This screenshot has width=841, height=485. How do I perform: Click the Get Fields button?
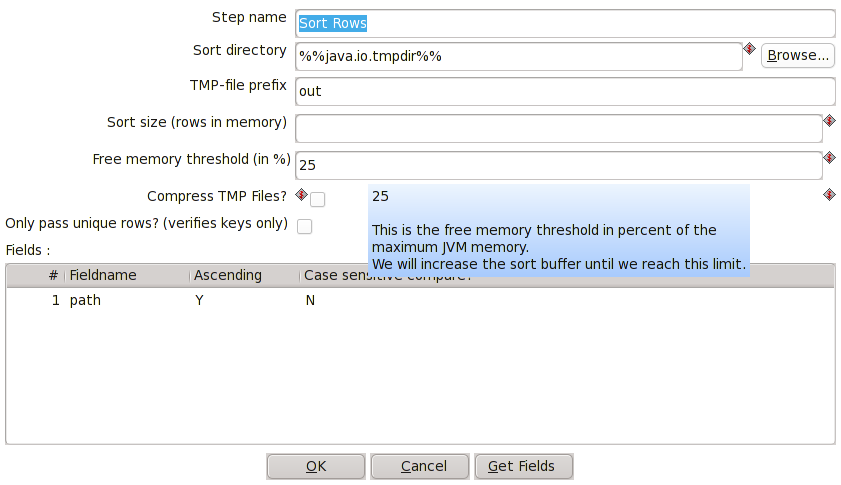(524, 466)
